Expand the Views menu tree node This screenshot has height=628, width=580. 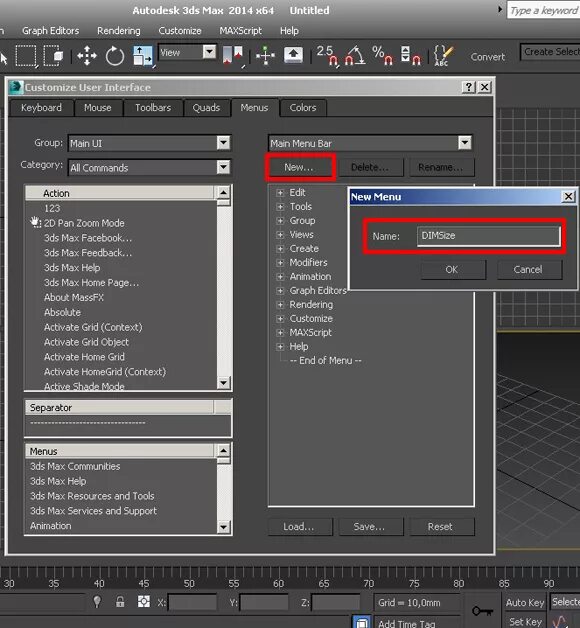pos(280,235)
